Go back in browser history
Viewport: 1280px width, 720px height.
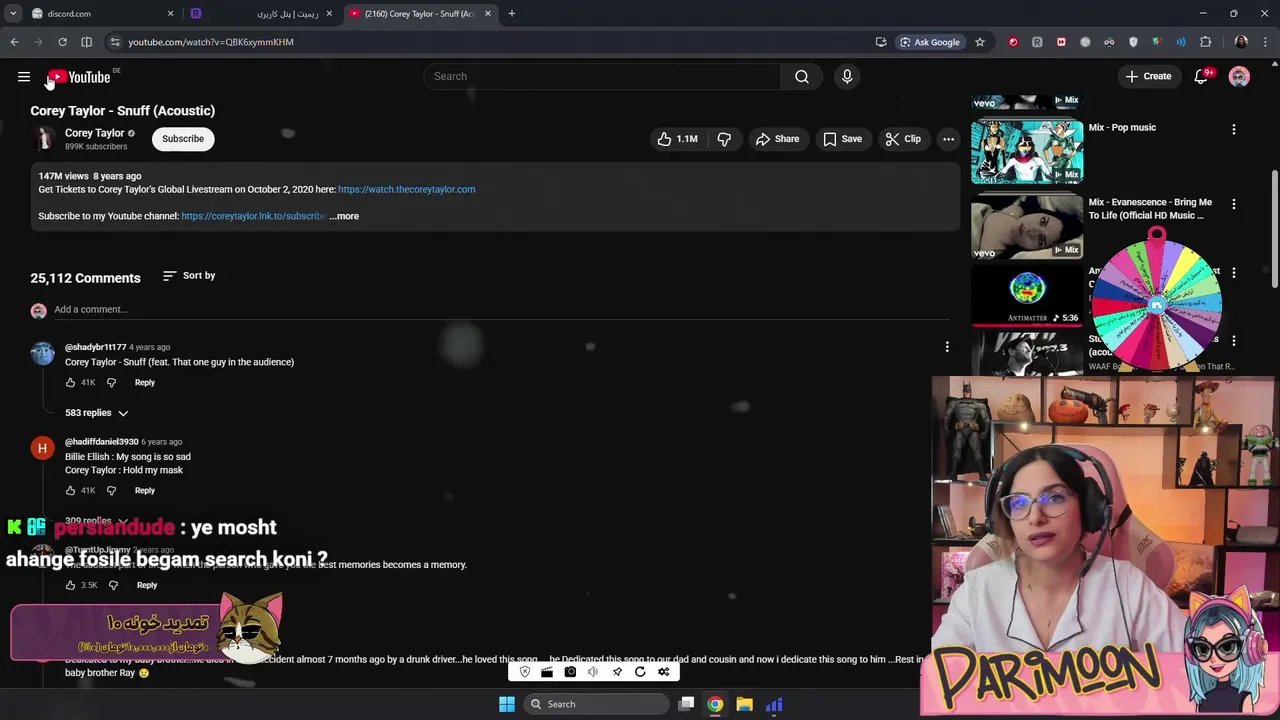pos(14,42)
